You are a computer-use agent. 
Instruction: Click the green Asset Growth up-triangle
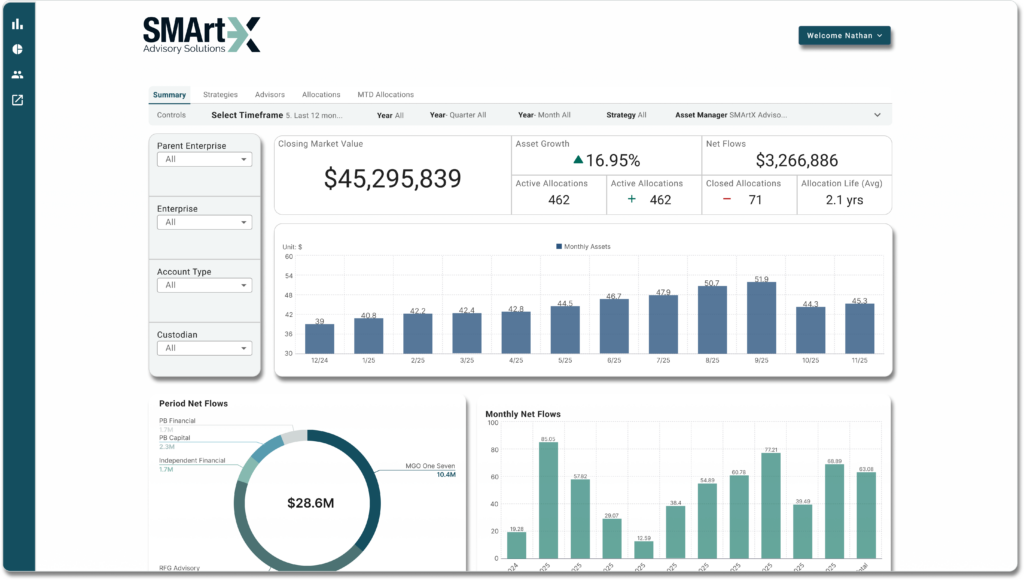(578, 160)
